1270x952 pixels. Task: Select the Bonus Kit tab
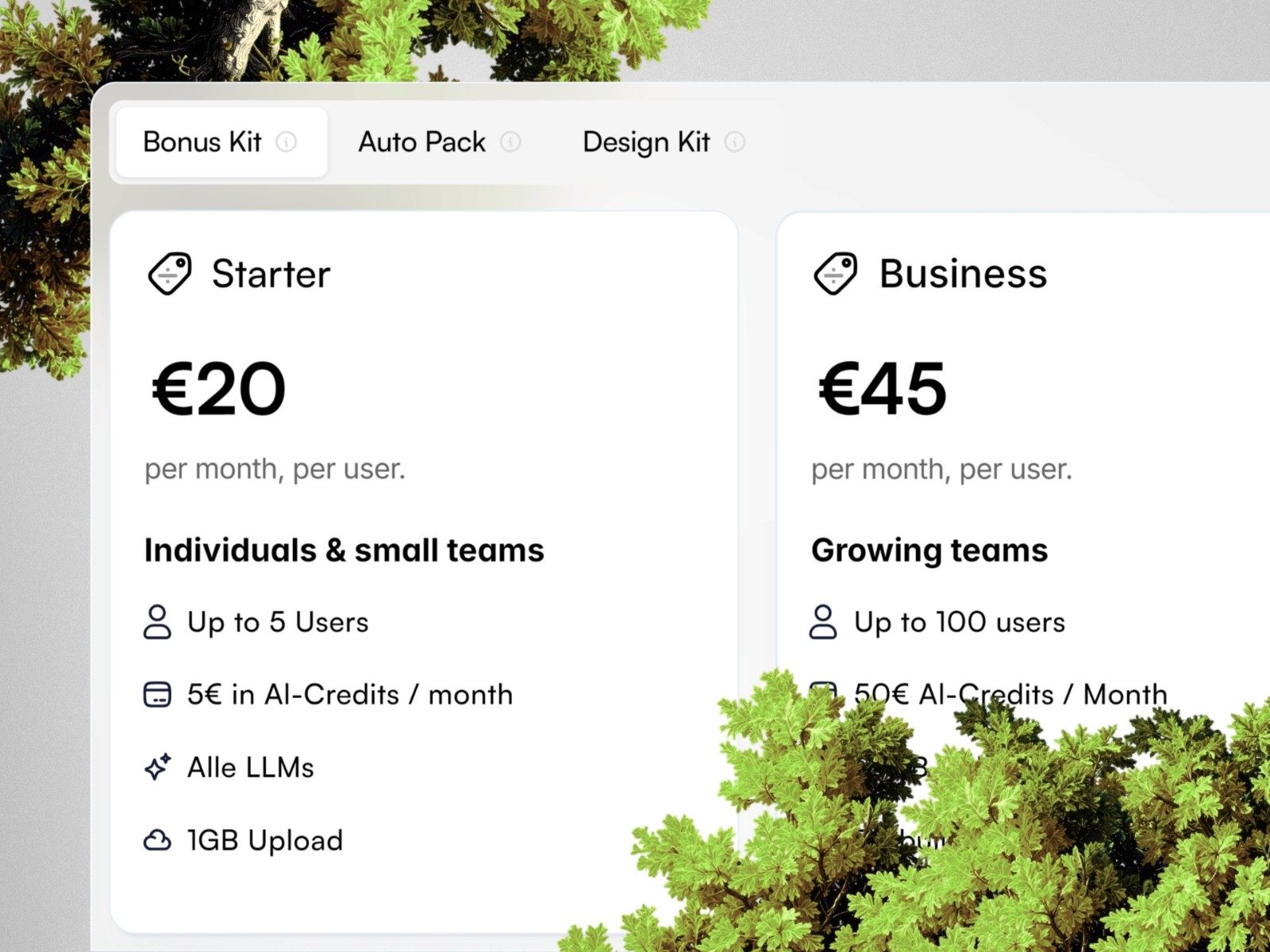pos(202,142)
